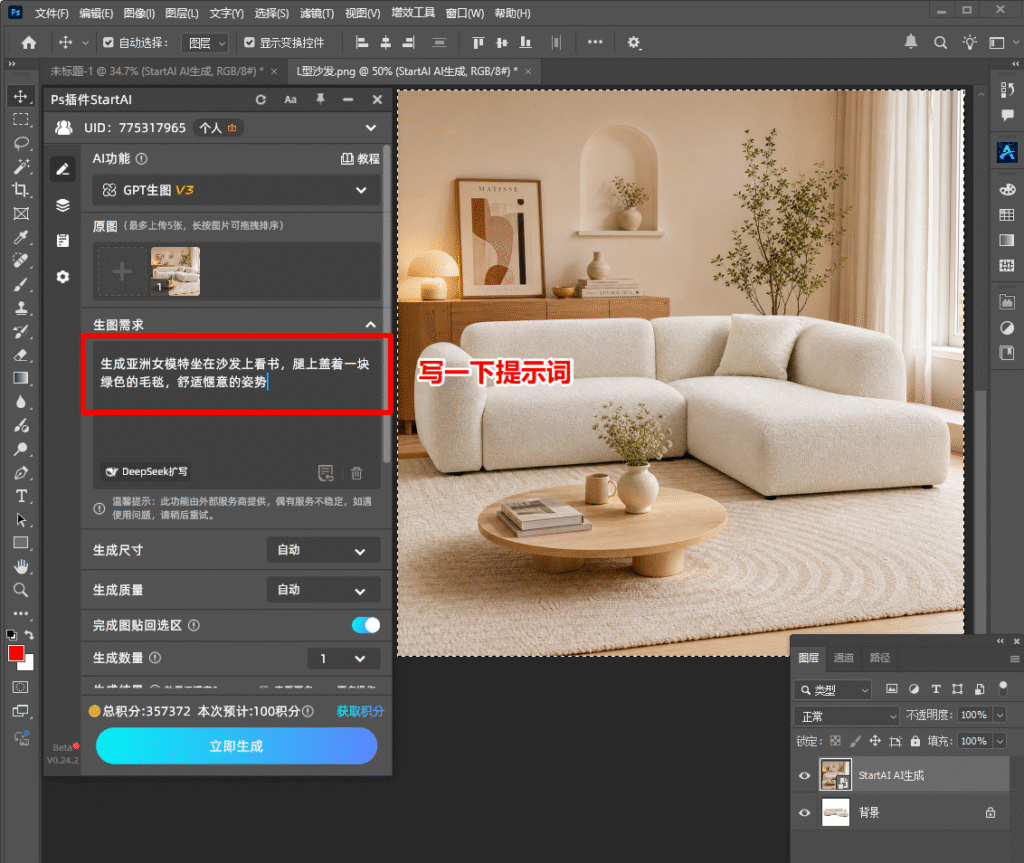1024x863 pixels.
Task: Open the options bar gear settings
Action: click(633, 42)
